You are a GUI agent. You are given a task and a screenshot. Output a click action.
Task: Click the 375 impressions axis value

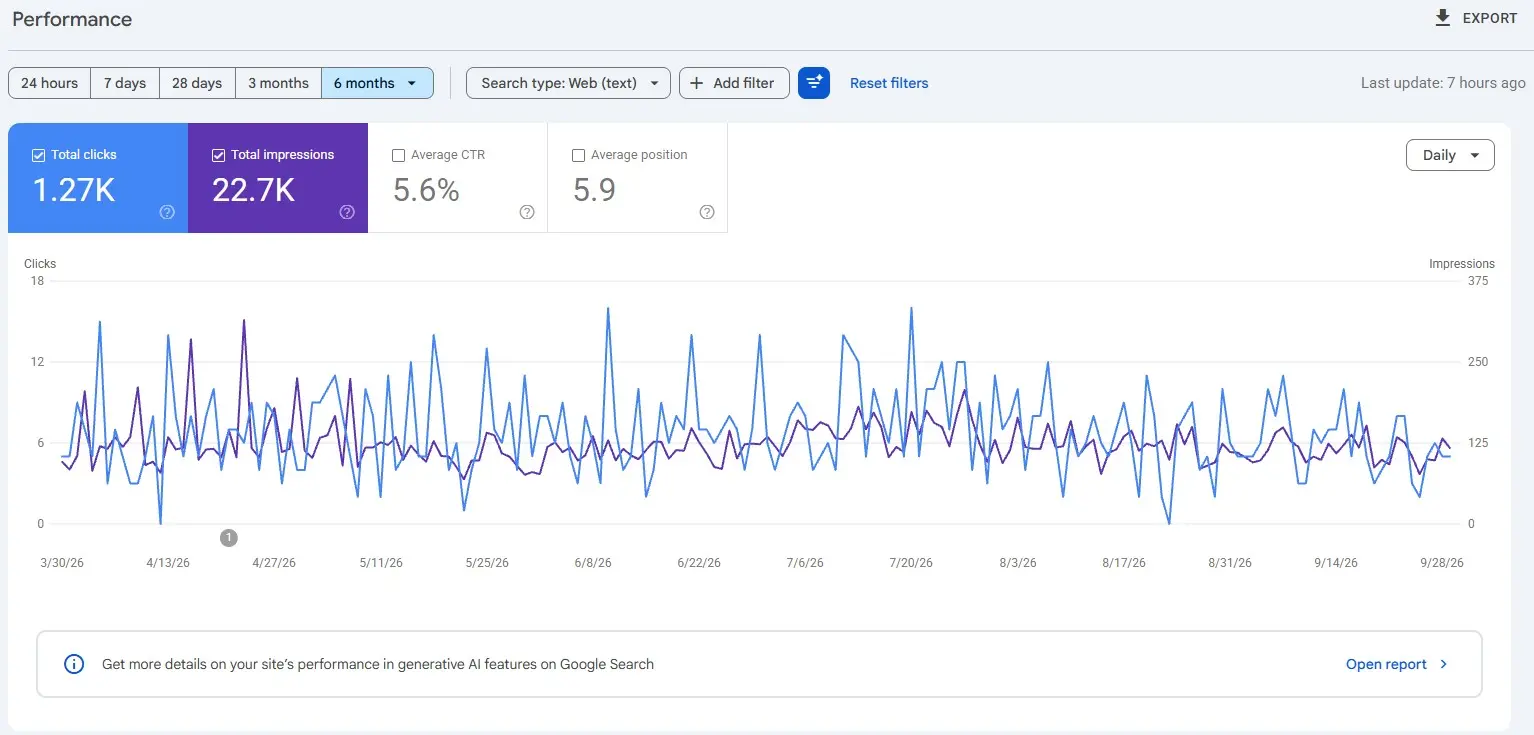[x=1478, y=281]
